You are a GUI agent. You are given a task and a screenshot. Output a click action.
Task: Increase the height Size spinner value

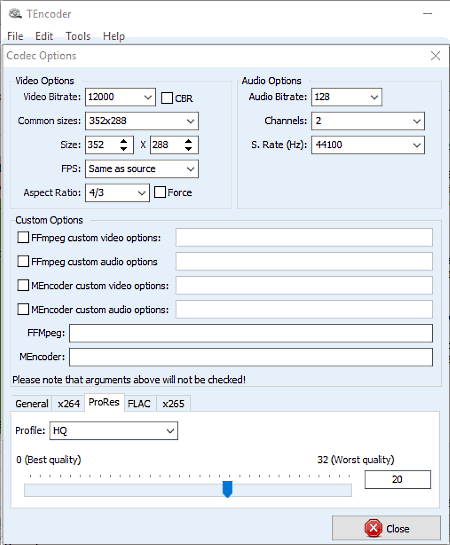point(188,141)
